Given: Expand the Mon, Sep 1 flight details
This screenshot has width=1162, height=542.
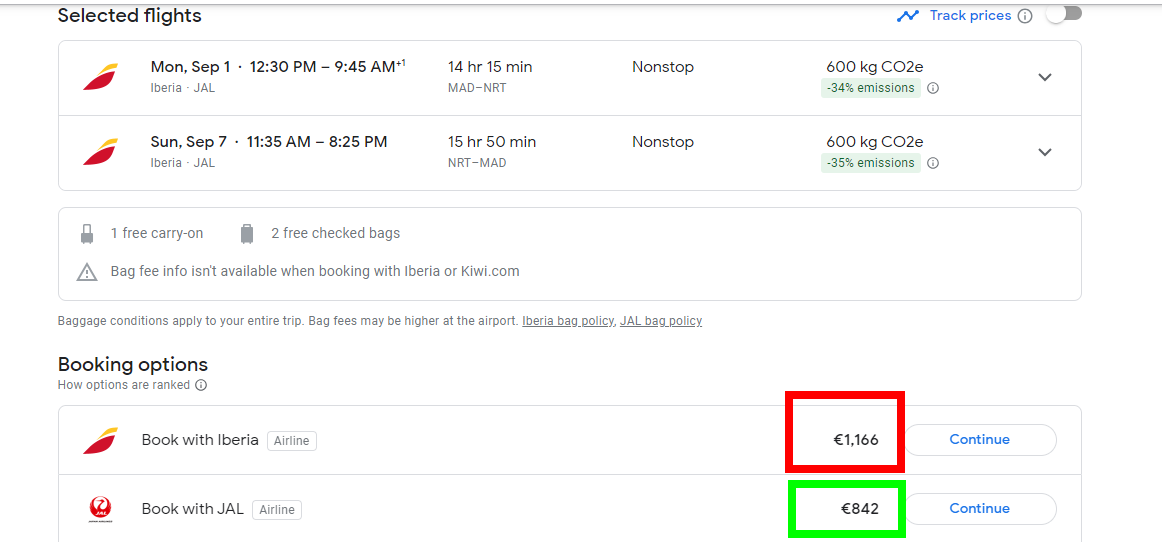Looking at the screenshot, I should click(x=1045, y=77).
